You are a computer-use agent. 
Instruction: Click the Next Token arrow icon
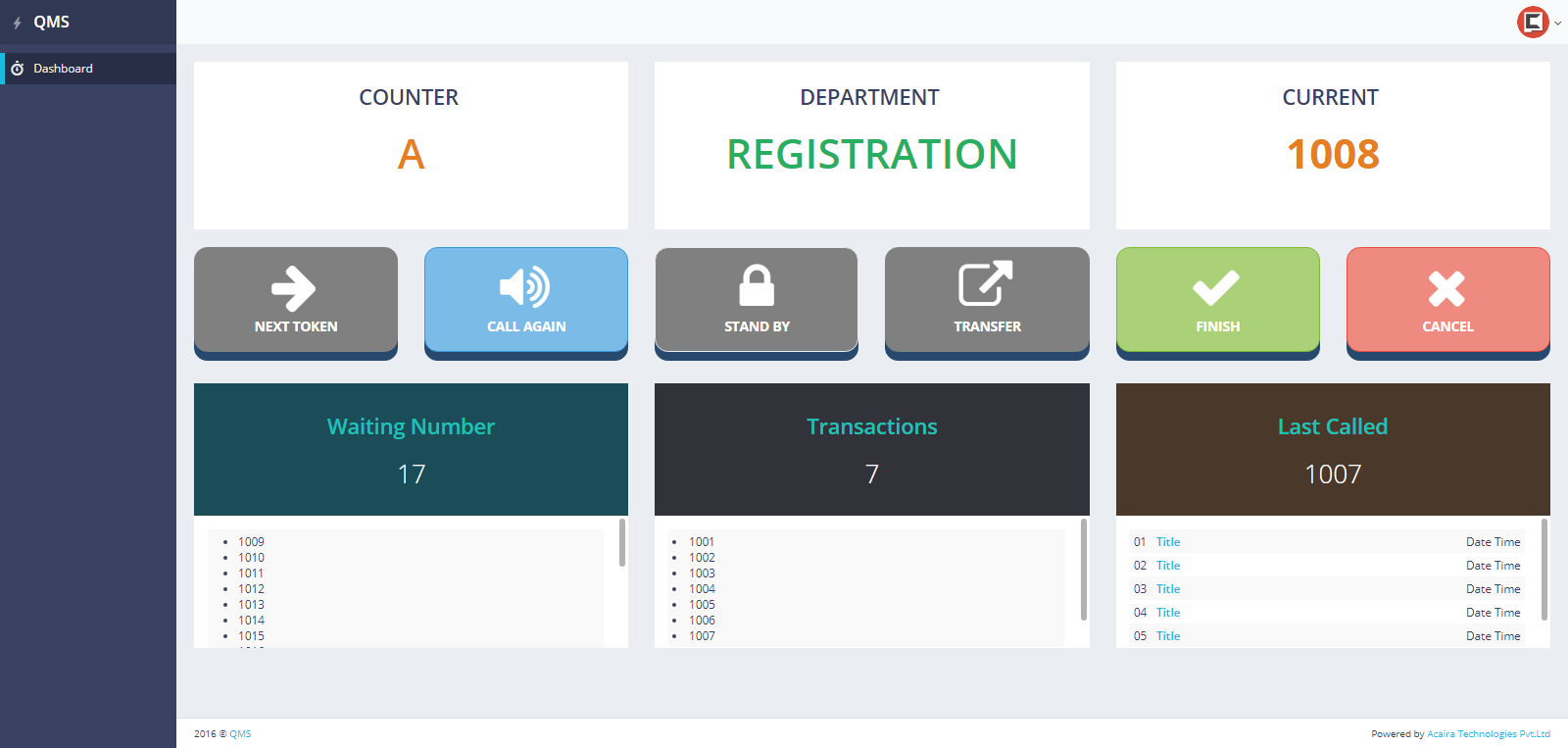294,288
